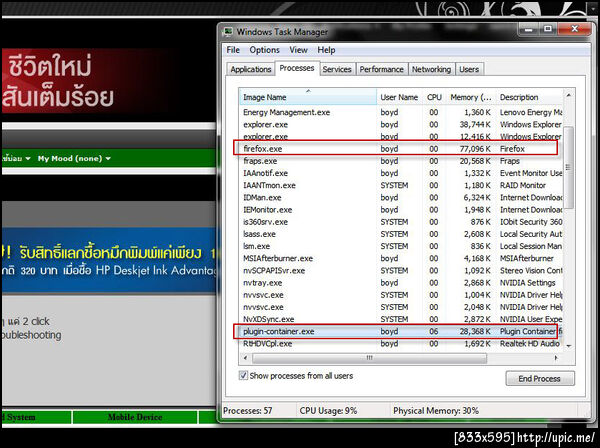Click the process list vertical scrollbar thumb

click(568, 167)
